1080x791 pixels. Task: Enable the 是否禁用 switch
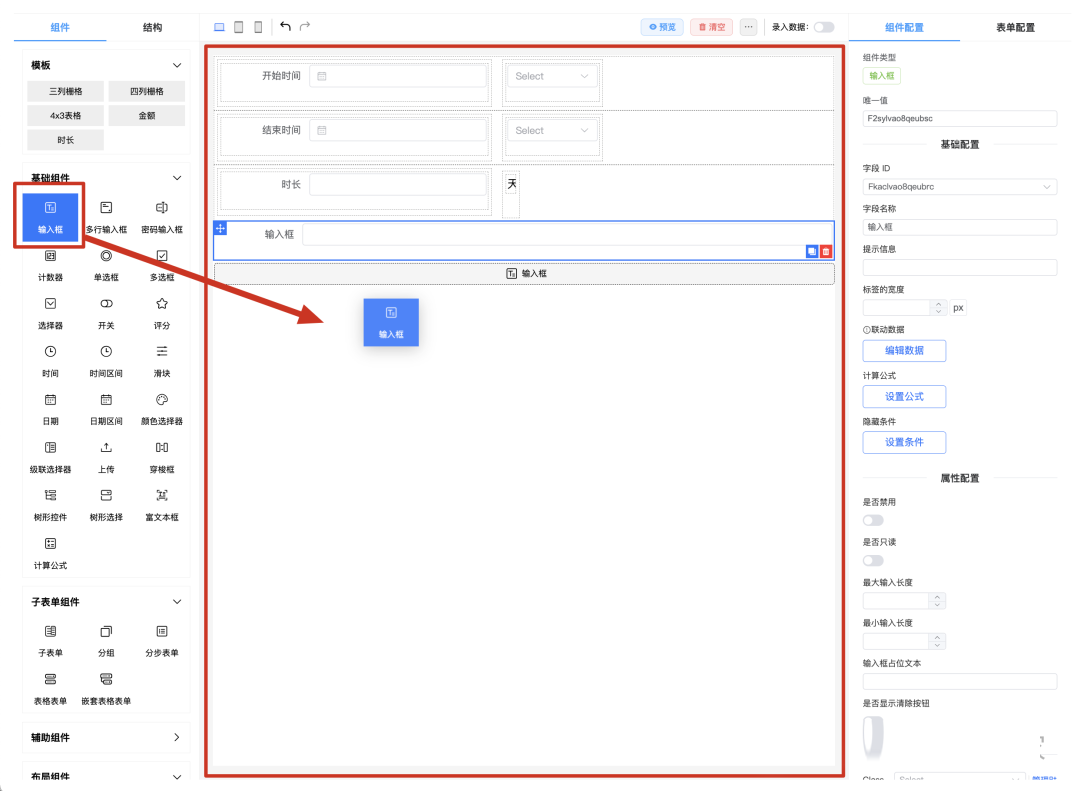point(873,520)
